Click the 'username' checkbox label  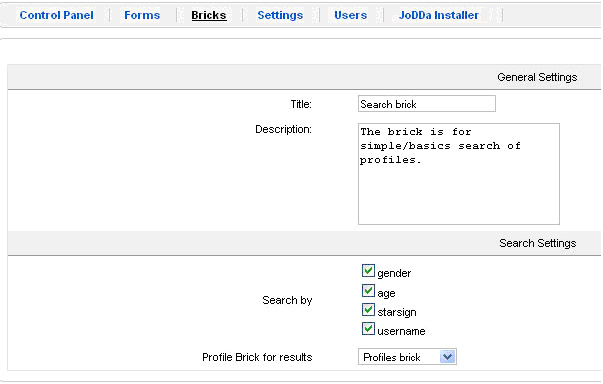401,331
